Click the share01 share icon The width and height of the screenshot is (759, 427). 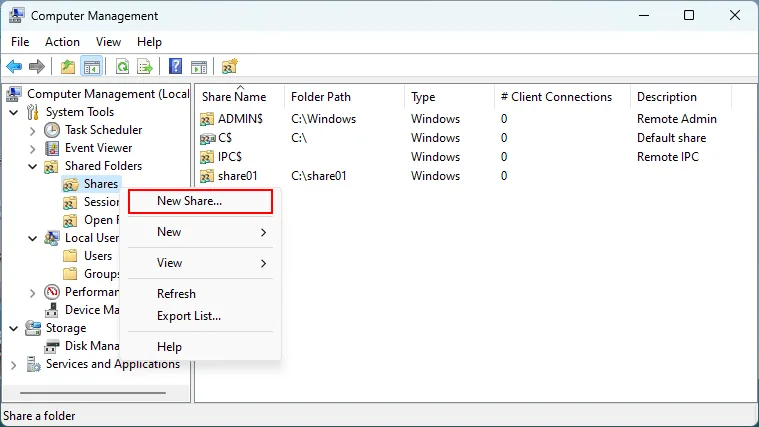click(207, 176)
